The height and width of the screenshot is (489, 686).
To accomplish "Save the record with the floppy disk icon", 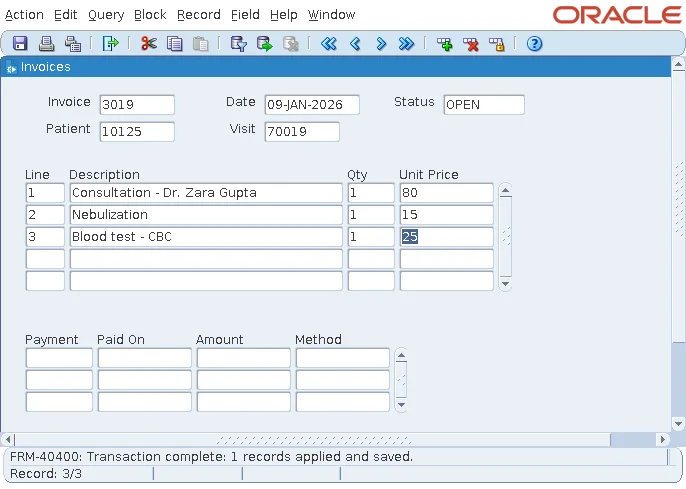I will click(20, 44).
